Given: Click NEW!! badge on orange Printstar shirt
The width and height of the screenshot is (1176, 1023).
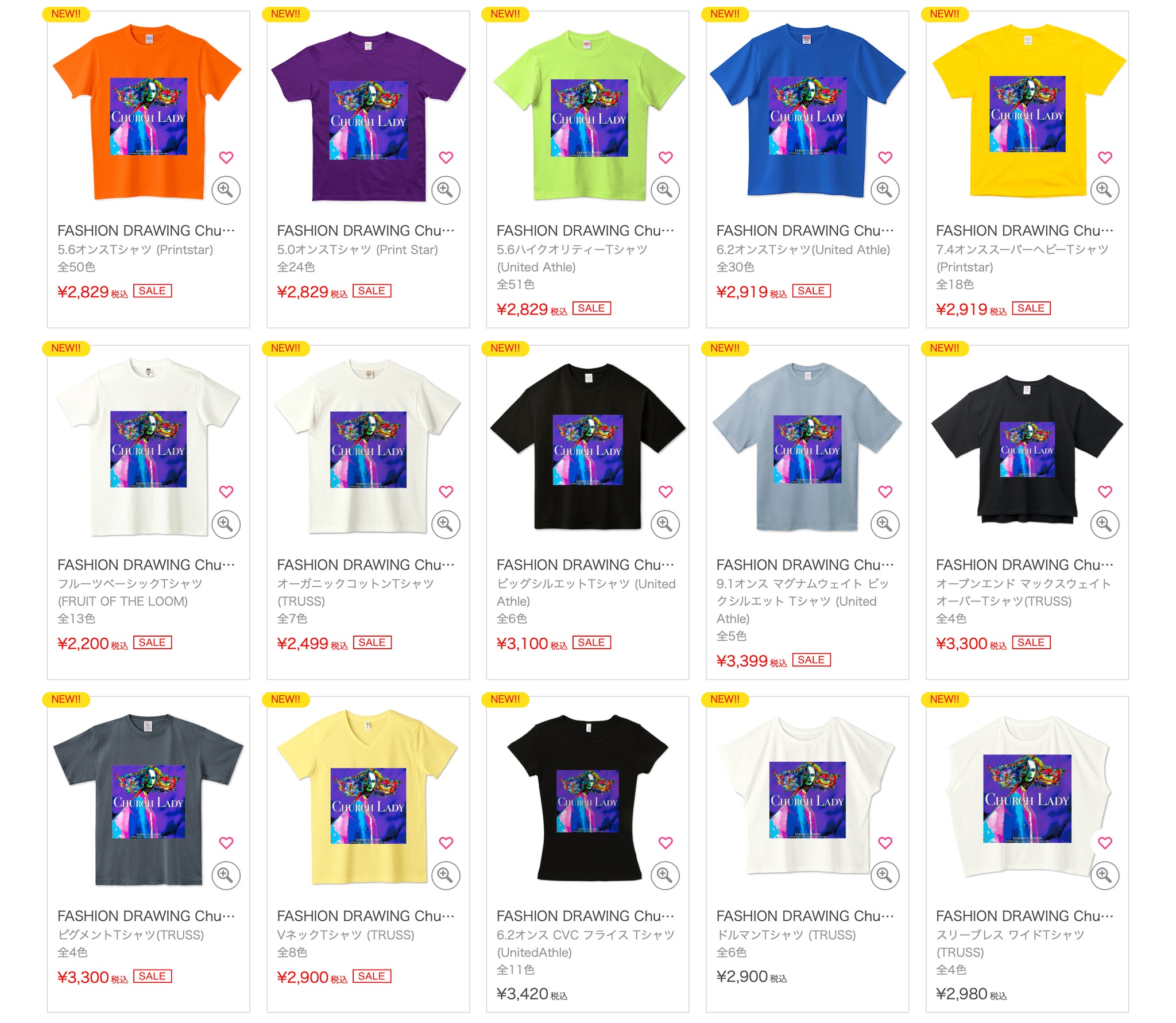Looking at the screenshot, I should click(66, 14).
